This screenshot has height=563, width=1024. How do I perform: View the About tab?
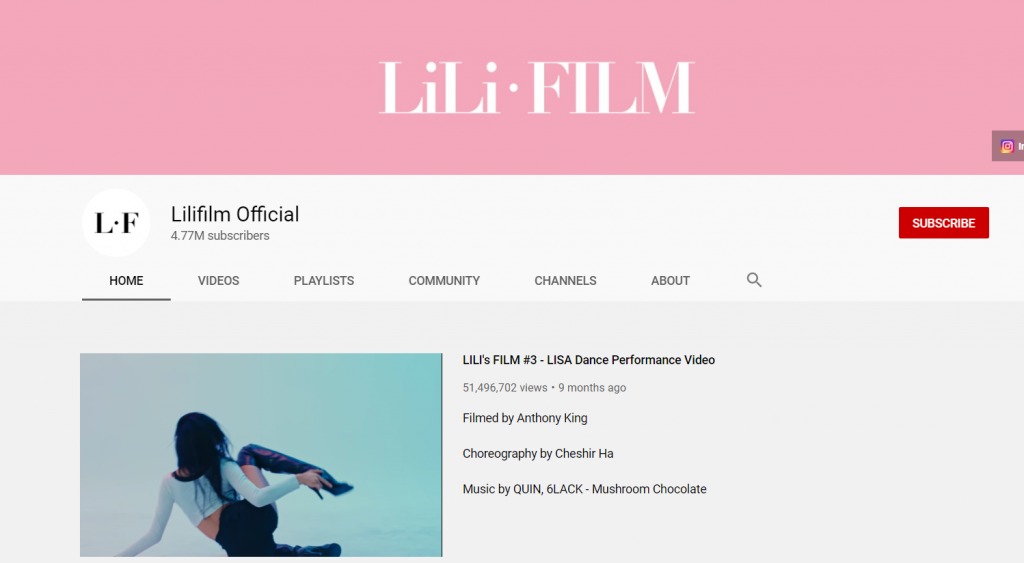[x=670, y=281]
